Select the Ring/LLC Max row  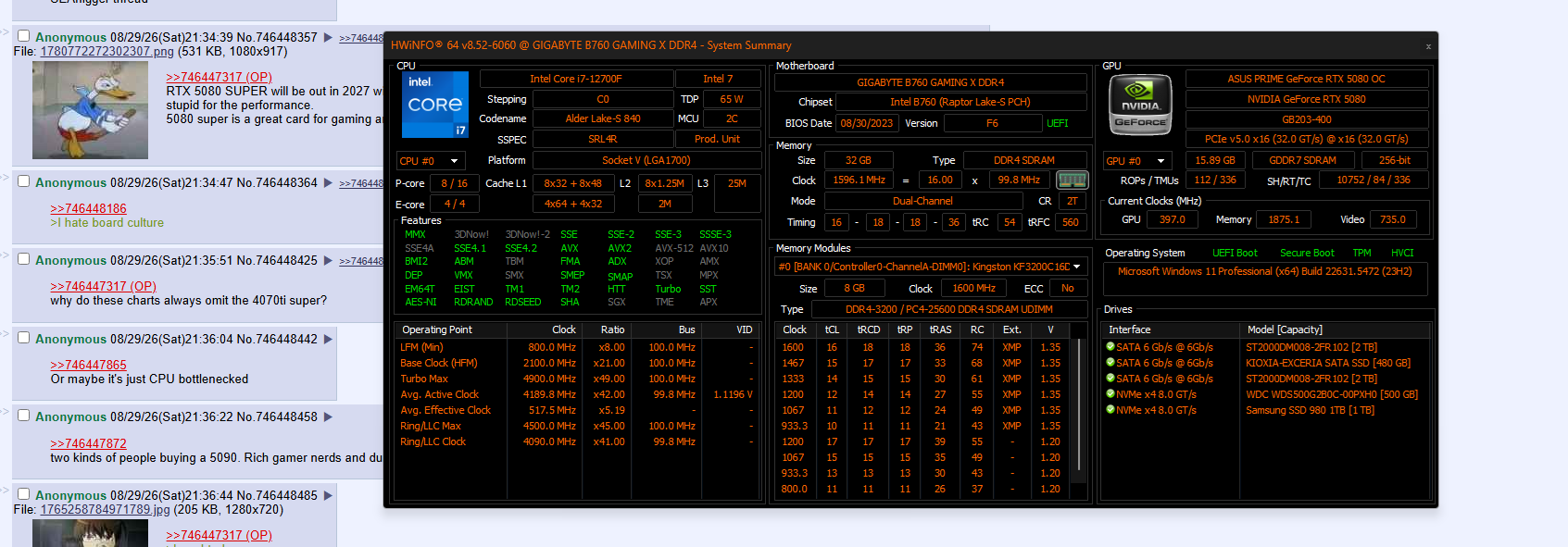pyautogui.click(x=577, y=427)
